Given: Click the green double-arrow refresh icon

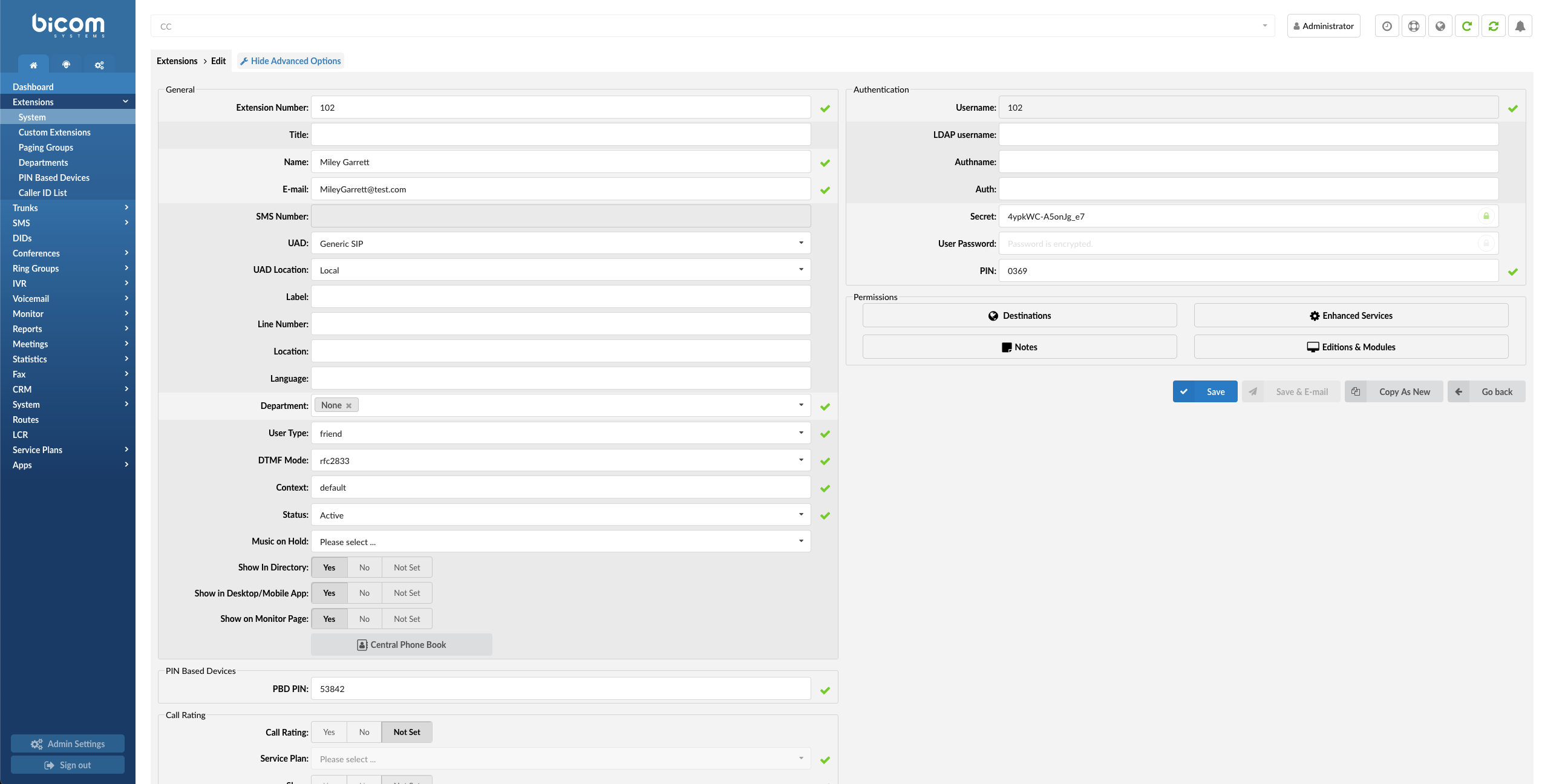Looking at the screenshot, I should pyautogui.click(x=1493, y=26).
